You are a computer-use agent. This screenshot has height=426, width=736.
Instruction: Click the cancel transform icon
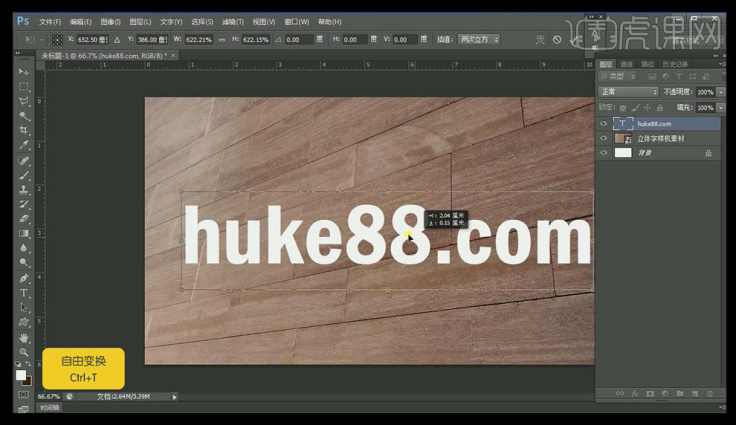(x=557, y=39)
